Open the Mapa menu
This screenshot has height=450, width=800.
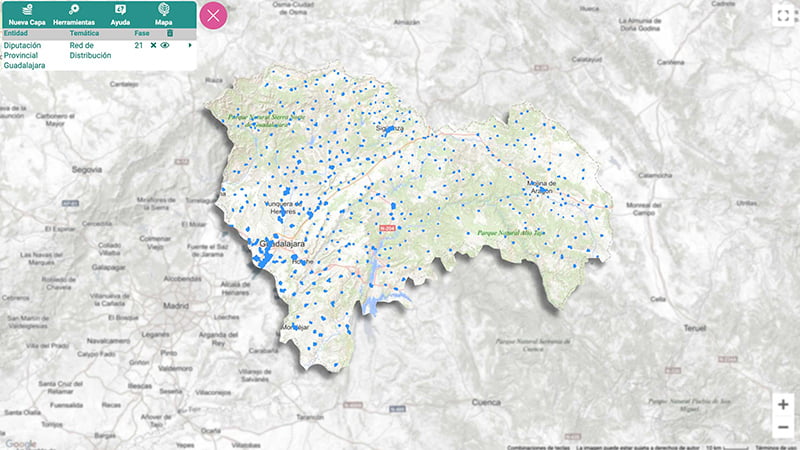(x=163, y=9)
